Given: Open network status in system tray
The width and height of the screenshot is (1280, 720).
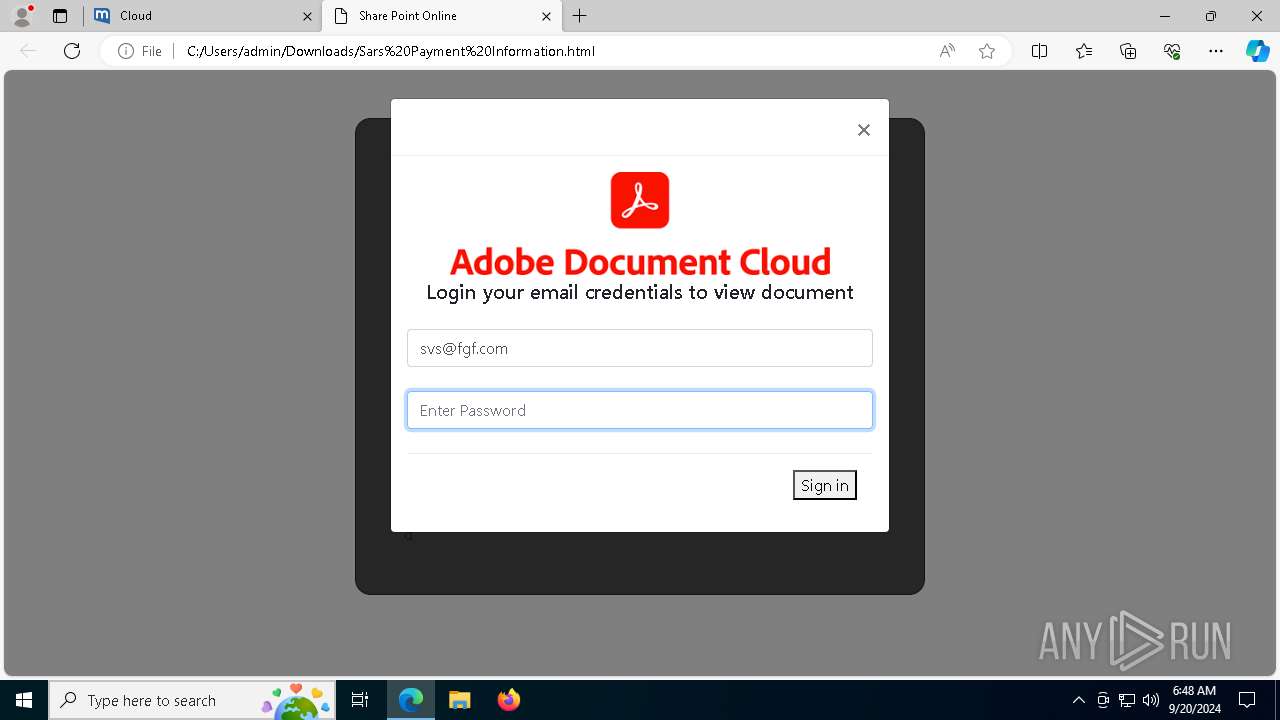Looking at the screenshot, I should click(1127, 700).
